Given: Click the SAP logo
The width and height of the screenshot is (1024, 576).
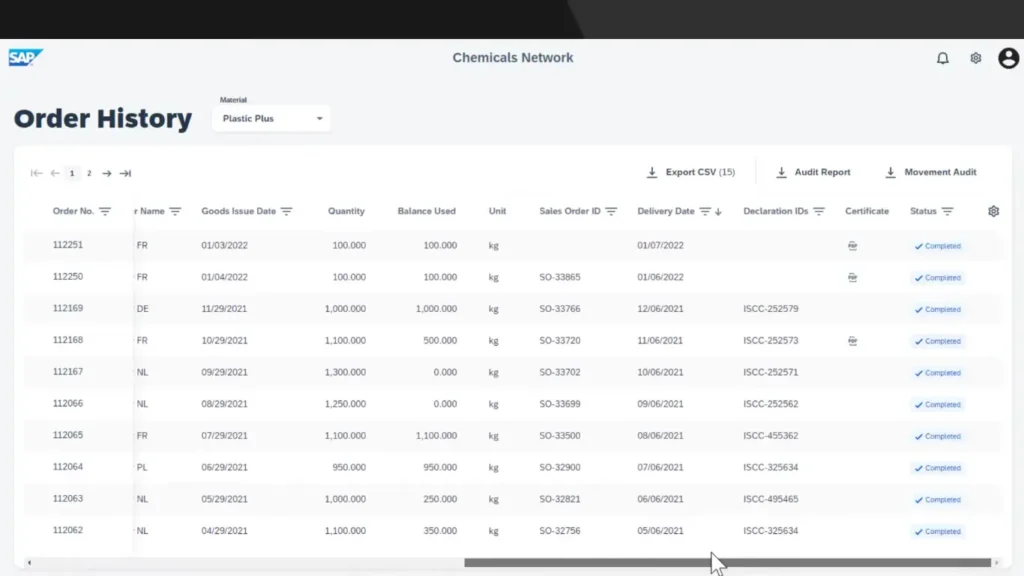Looking at the screenshot, I should click(x=26, y=57).
